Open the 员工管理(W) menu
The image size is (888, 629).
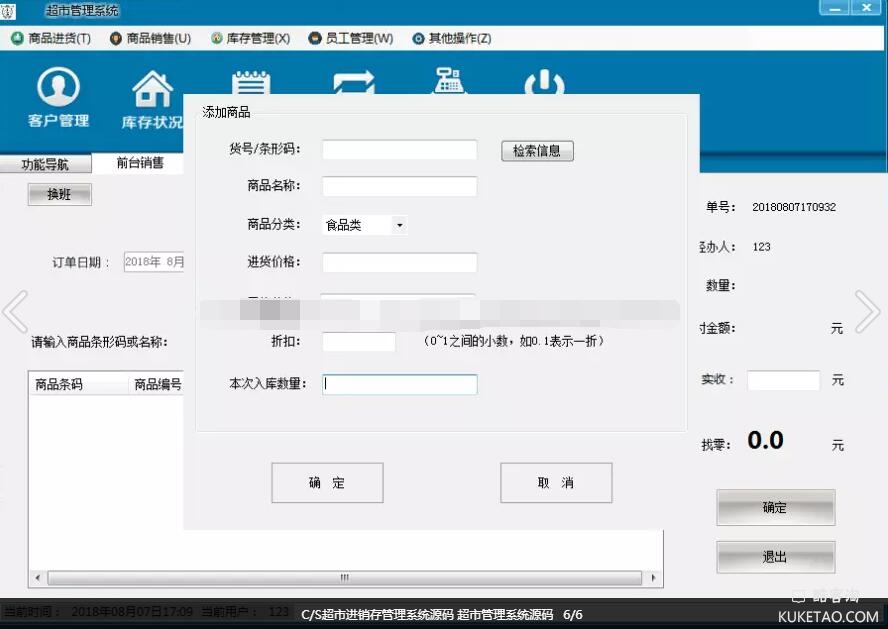pyautogui.click(x=351, y=38)
